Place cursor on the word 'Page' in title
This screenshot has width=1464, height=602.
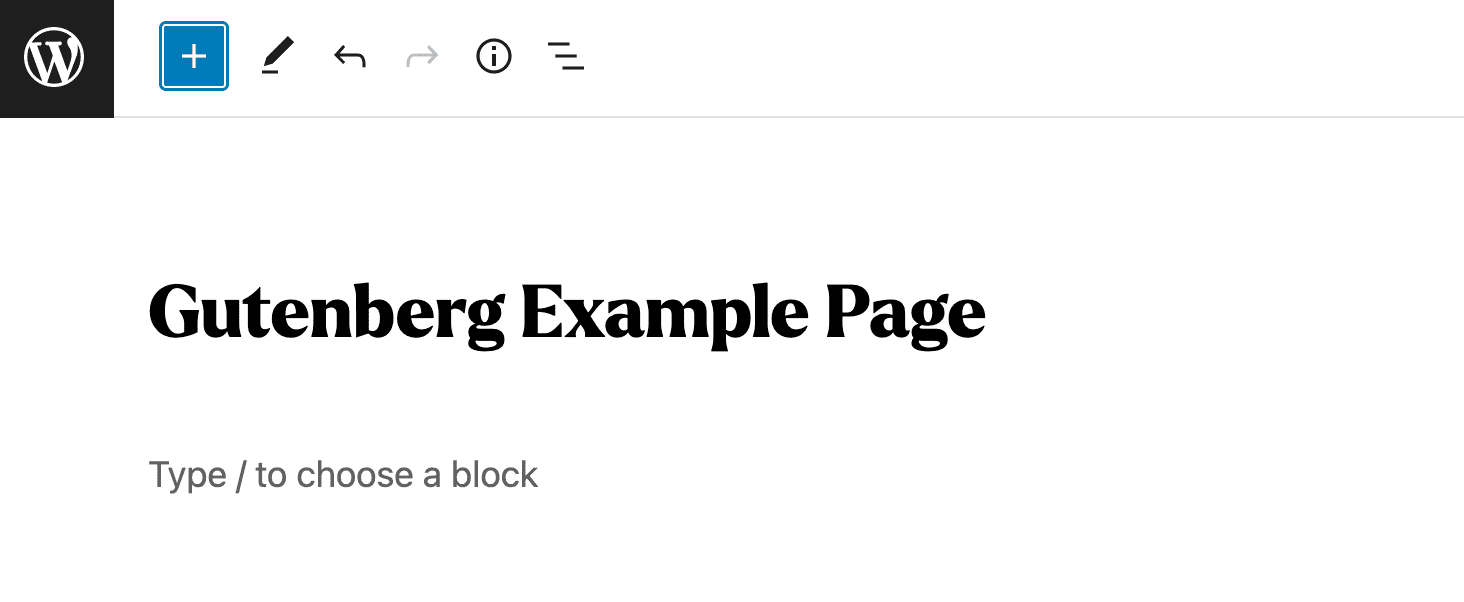(905, 313)
